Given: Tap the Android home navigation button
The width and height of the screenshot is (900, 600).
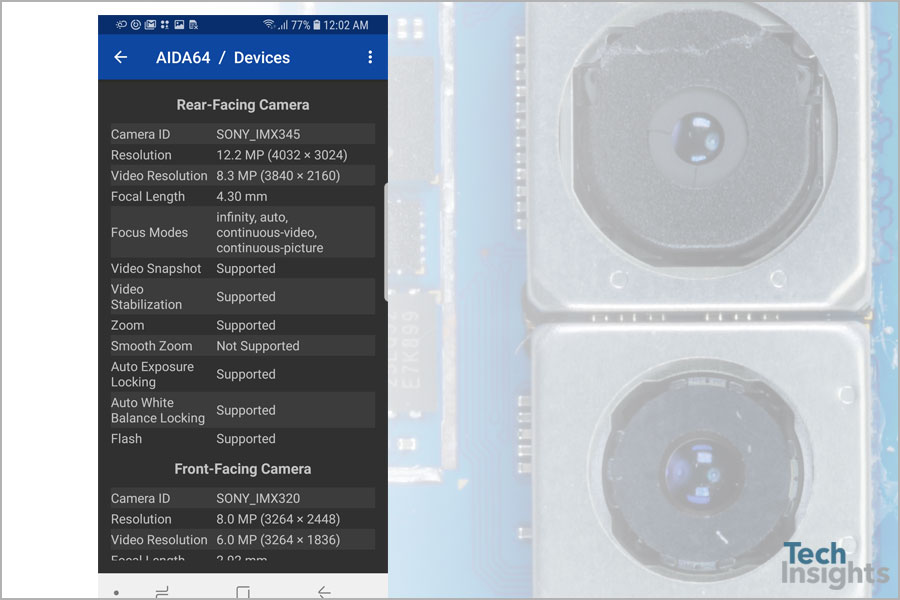Looking at the screenshot, I should [243, 591].
